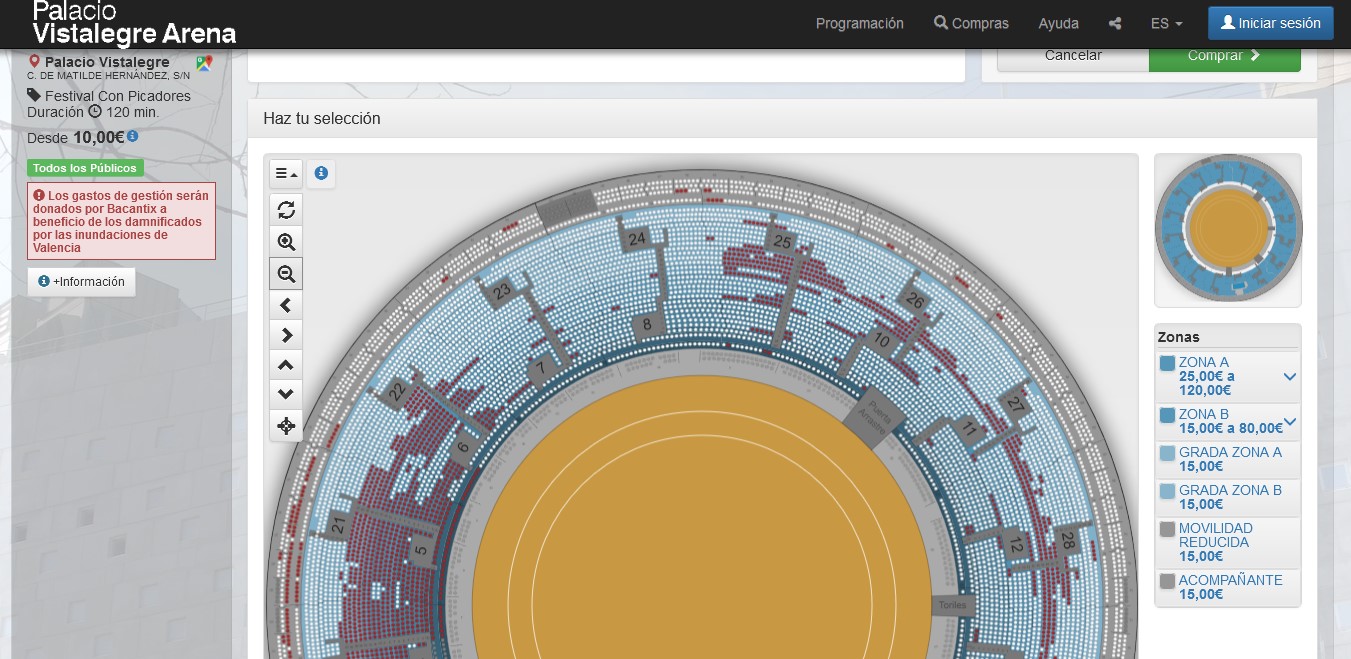Viewport: 1351px width, 659px height.
Task: Zoom out of the seat map
Action: pos(286,273)
